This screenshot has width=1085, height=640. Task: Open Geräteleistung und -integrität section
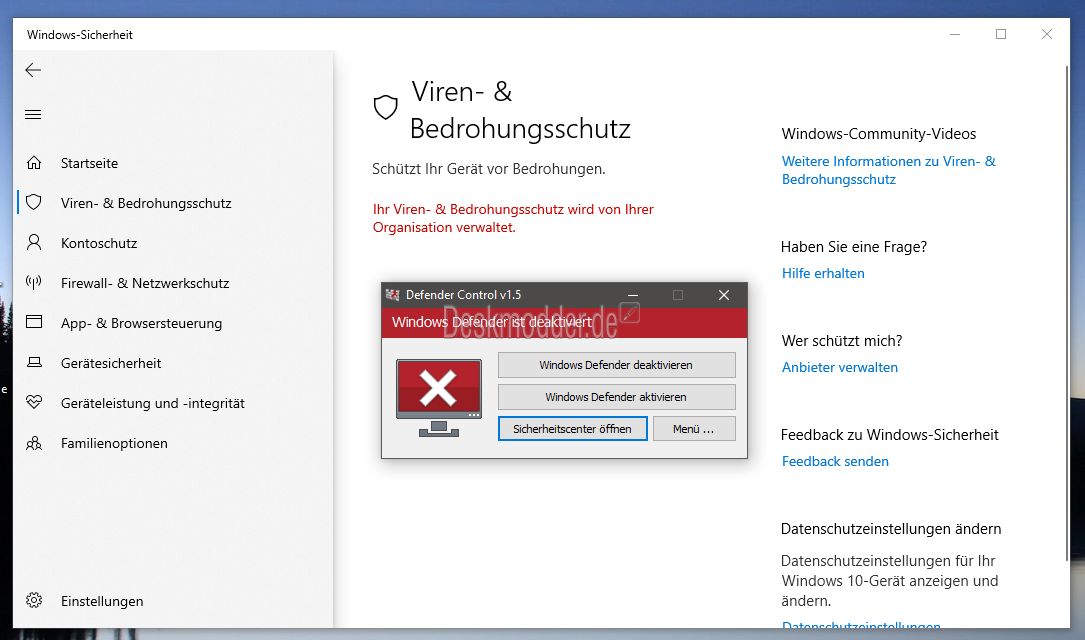(x=153, y=403)
